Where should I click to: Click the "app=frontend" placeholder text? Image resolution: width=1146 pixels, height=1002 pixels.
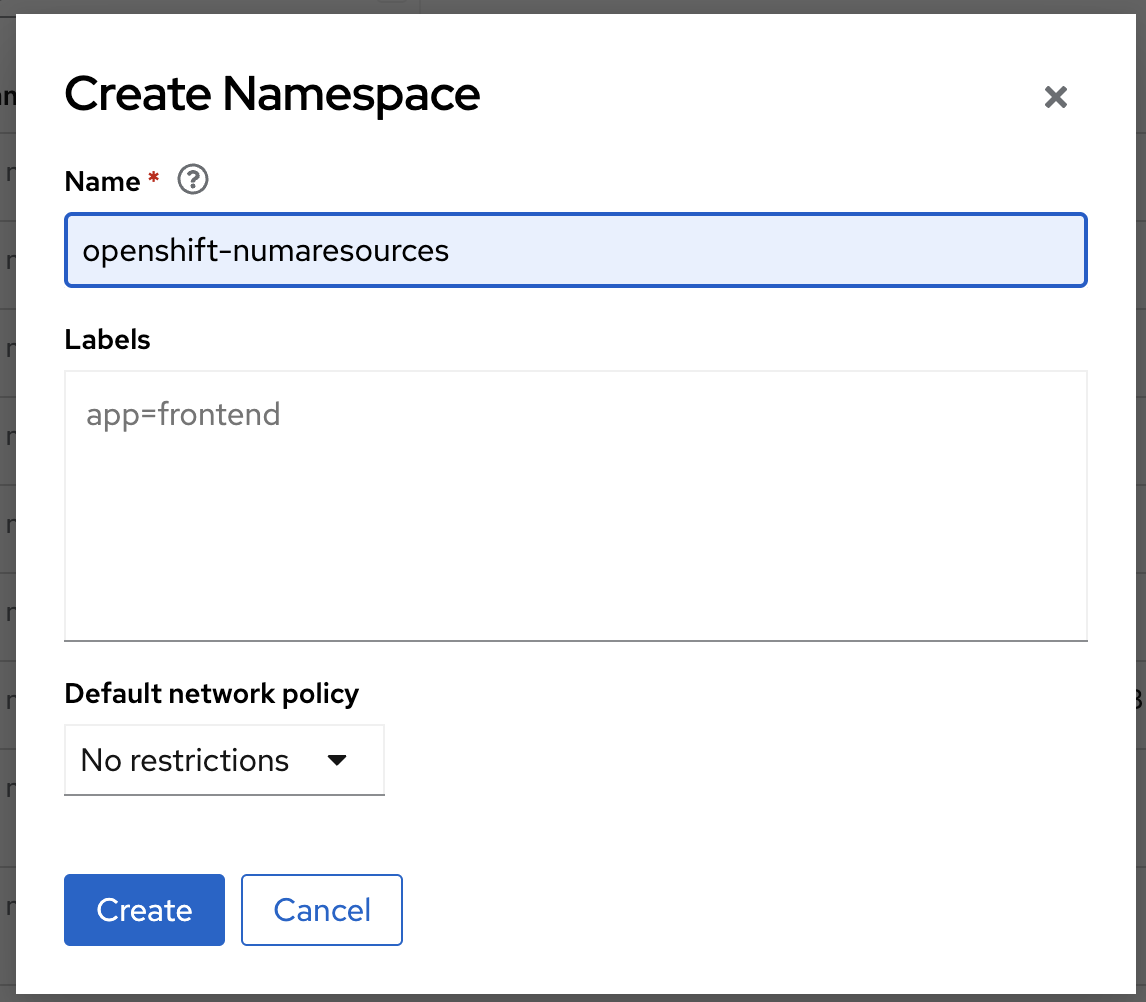(x=183, y=414)
